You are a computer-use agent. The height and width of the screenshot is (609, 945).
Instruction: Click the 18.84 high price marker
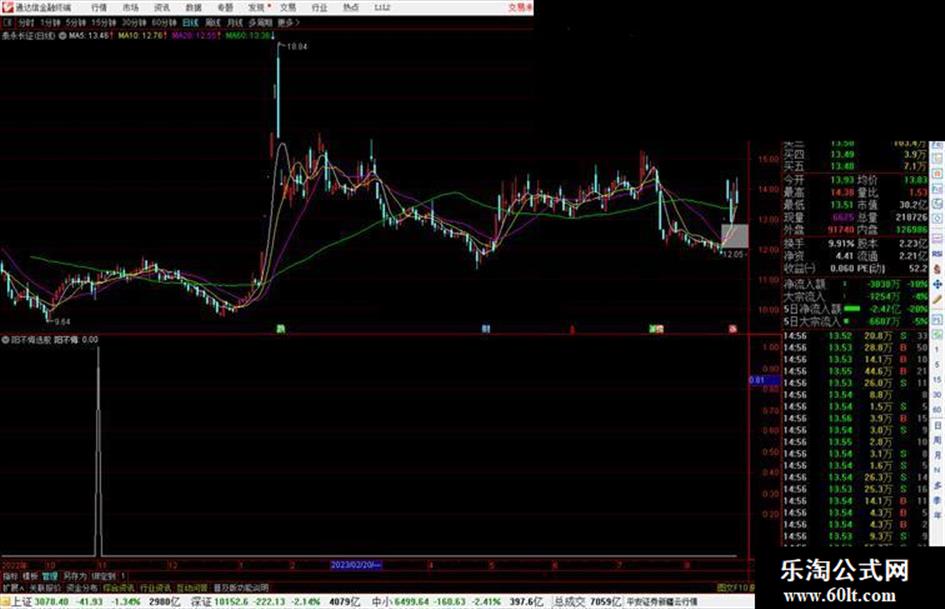coord(297,46)
